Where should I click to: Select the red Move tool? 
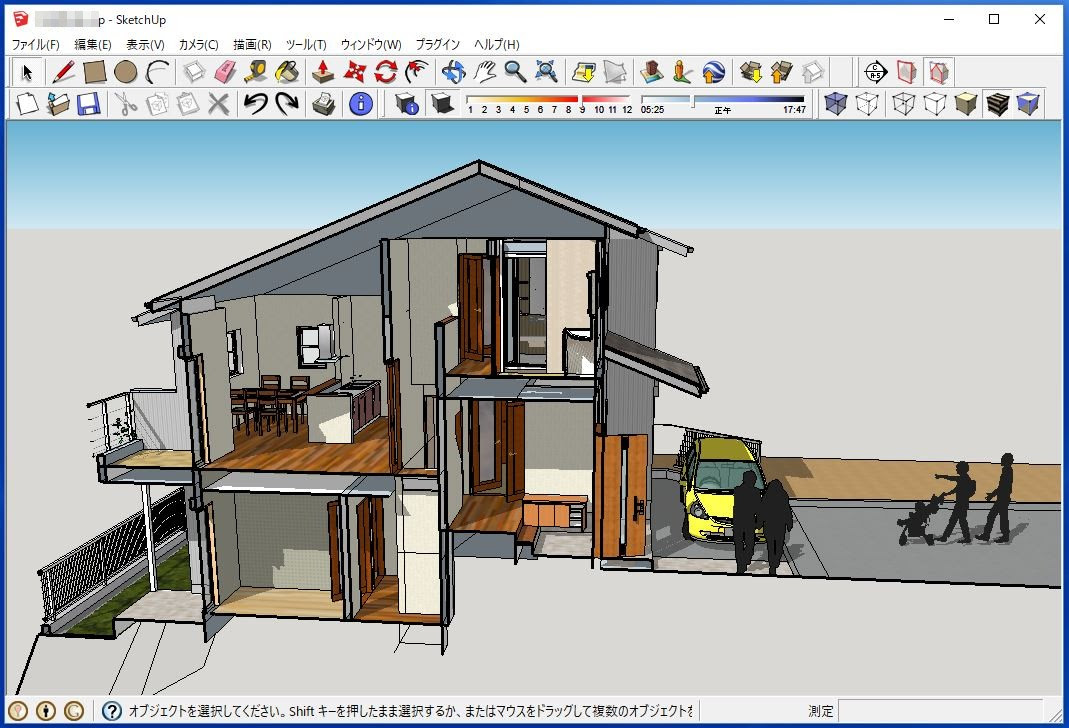coord(355,72)
